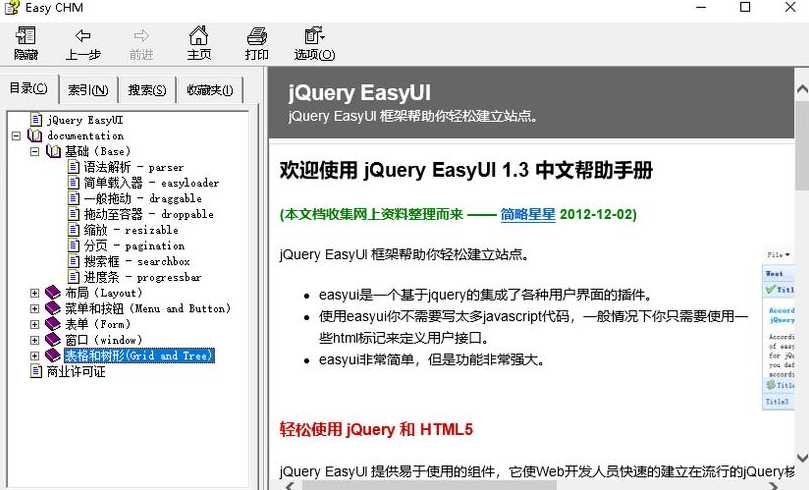Click the page icon for 简单载入器 - easyloader
The width and height of the screenshot is (809, 490).
[x=74, y=183]
